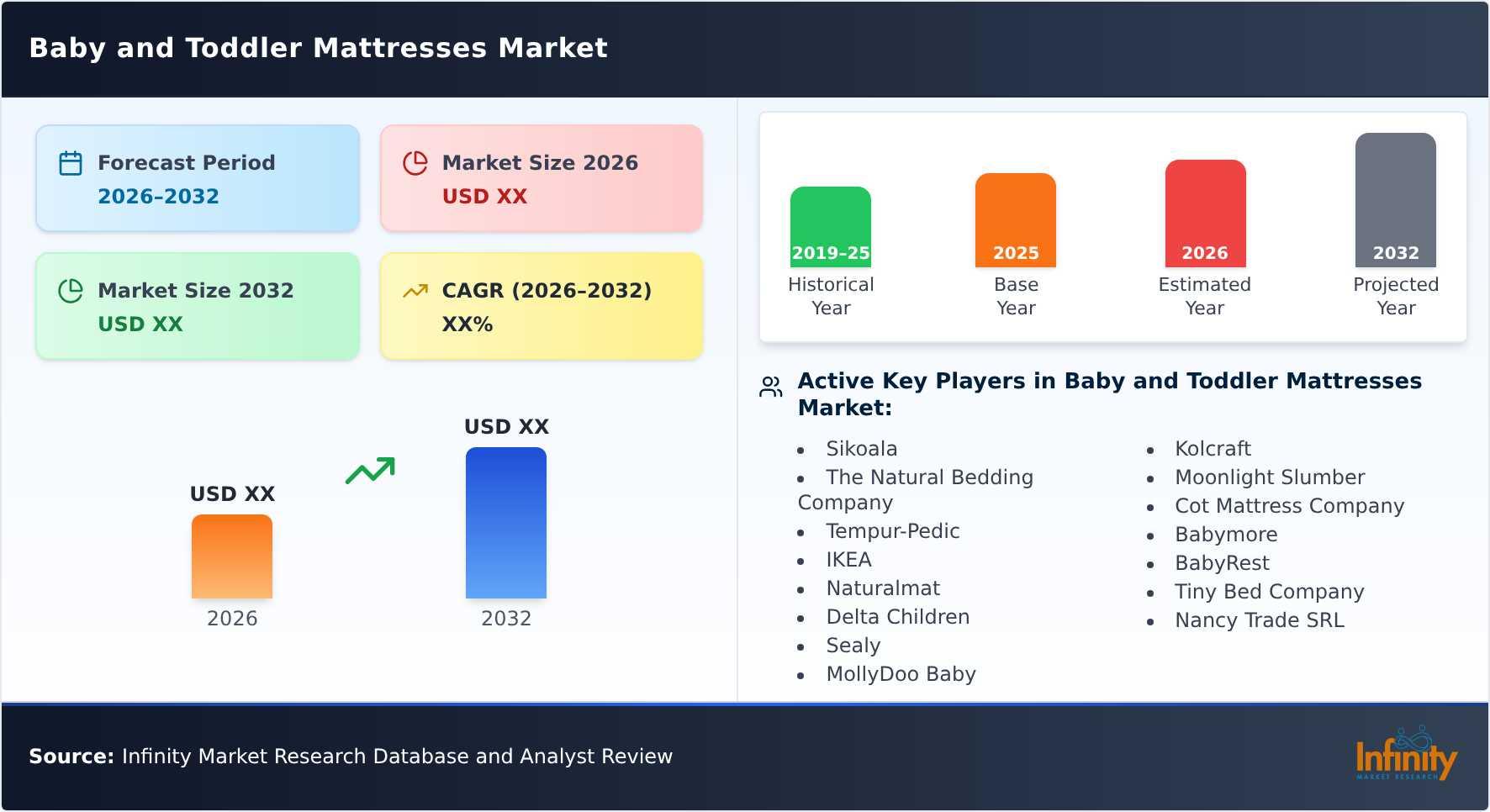Click the USD XX label above the 2032 bar

pyautogui.click(x=506, y=427)
